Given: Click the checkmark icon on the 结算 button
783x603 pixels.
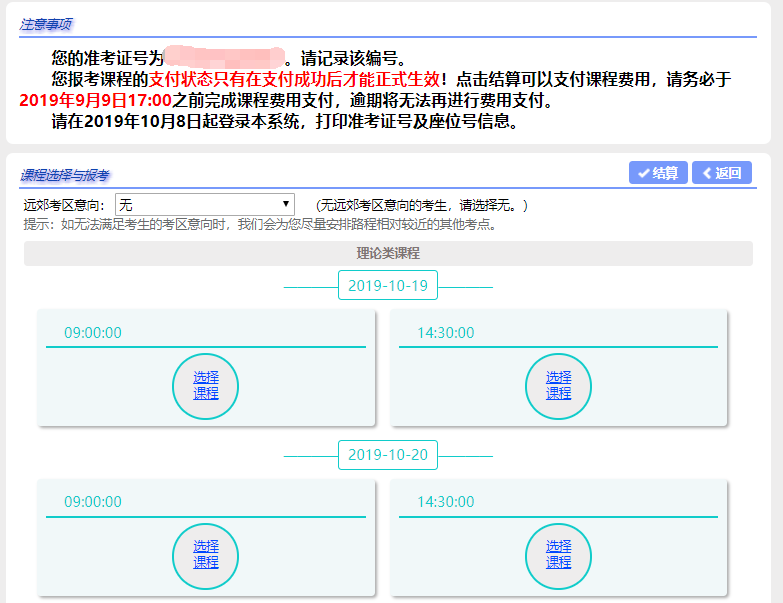Looking at the screenshot, I should click(643, 173).
